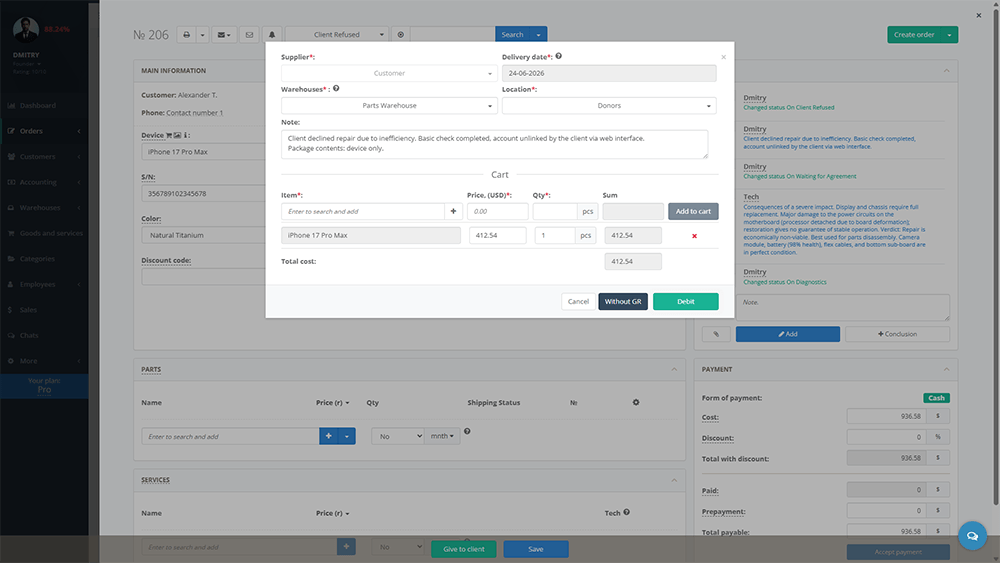
Task: Open the Parts Warehouse dropdown
Action: pyautogui.click(x=389, y=106)
